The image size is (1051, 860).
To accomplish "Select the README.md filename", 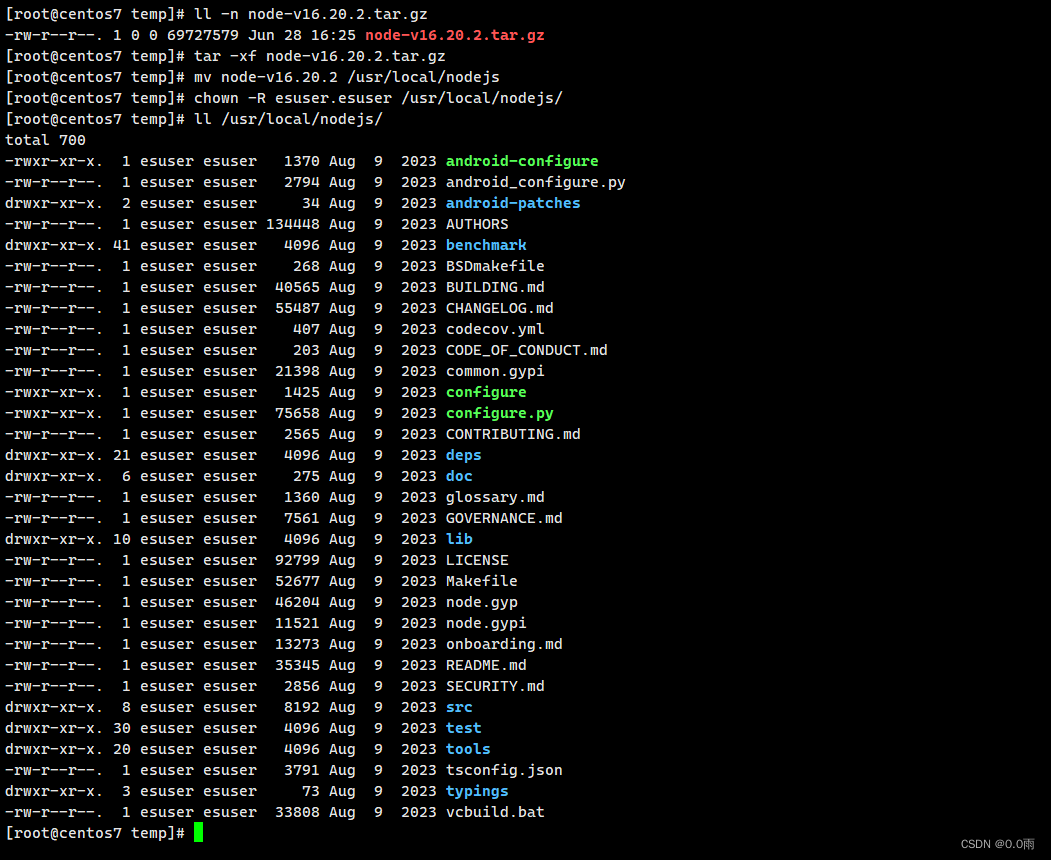I will [x=485, y=664].
